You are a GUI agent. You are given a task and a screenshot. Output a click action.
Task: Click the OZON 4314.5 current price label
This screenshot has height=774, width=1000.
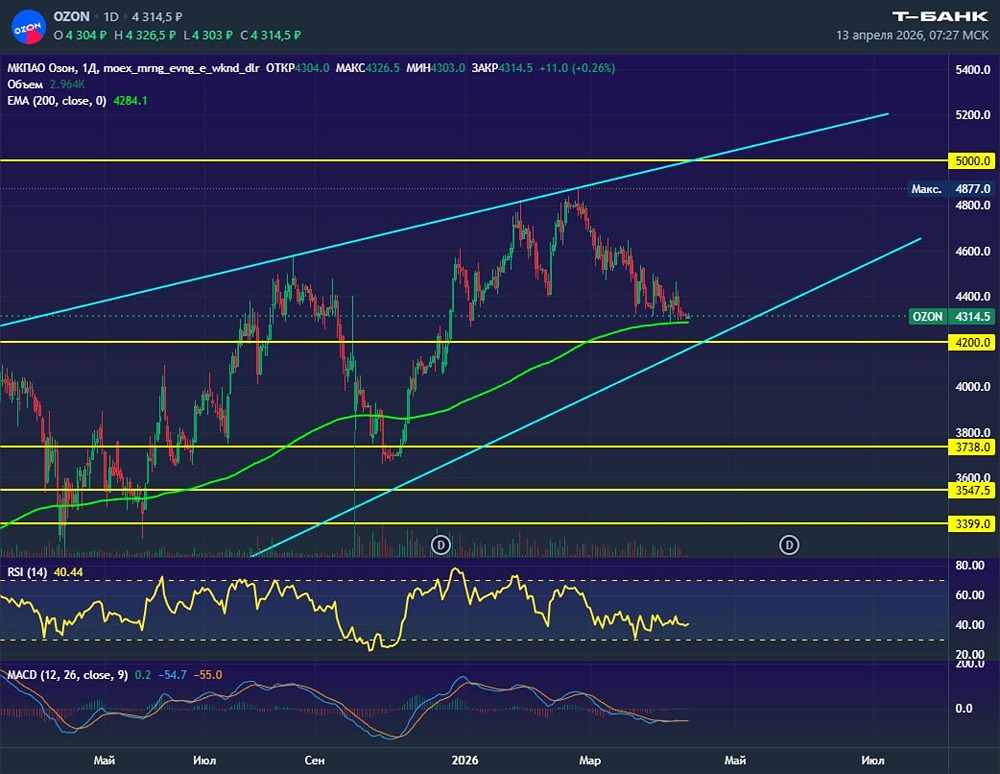pos(951,316)
